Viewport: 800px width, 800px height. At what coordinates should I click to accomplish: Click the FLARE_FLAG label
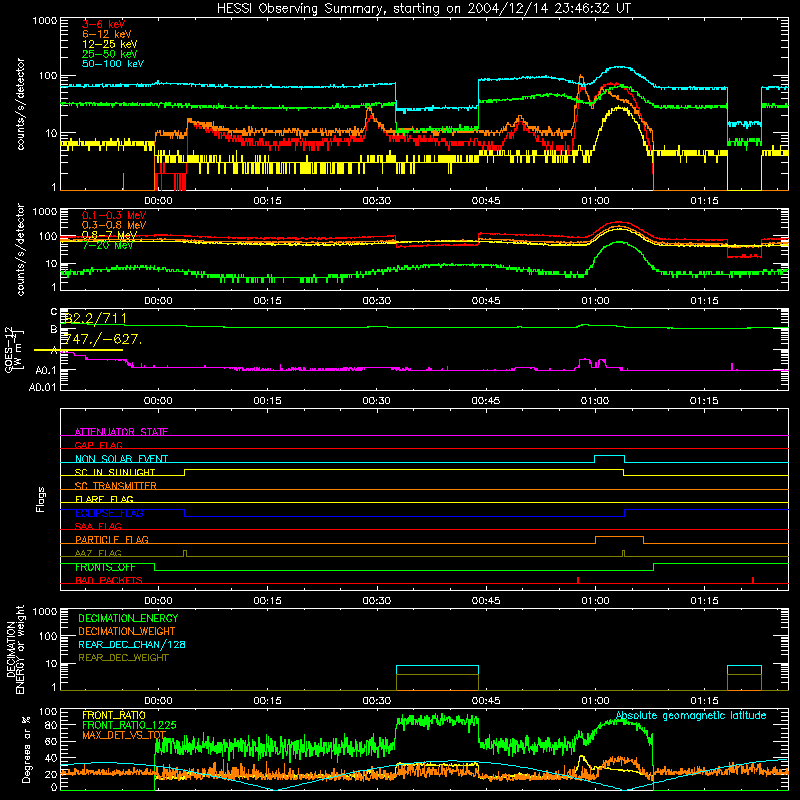104,499
